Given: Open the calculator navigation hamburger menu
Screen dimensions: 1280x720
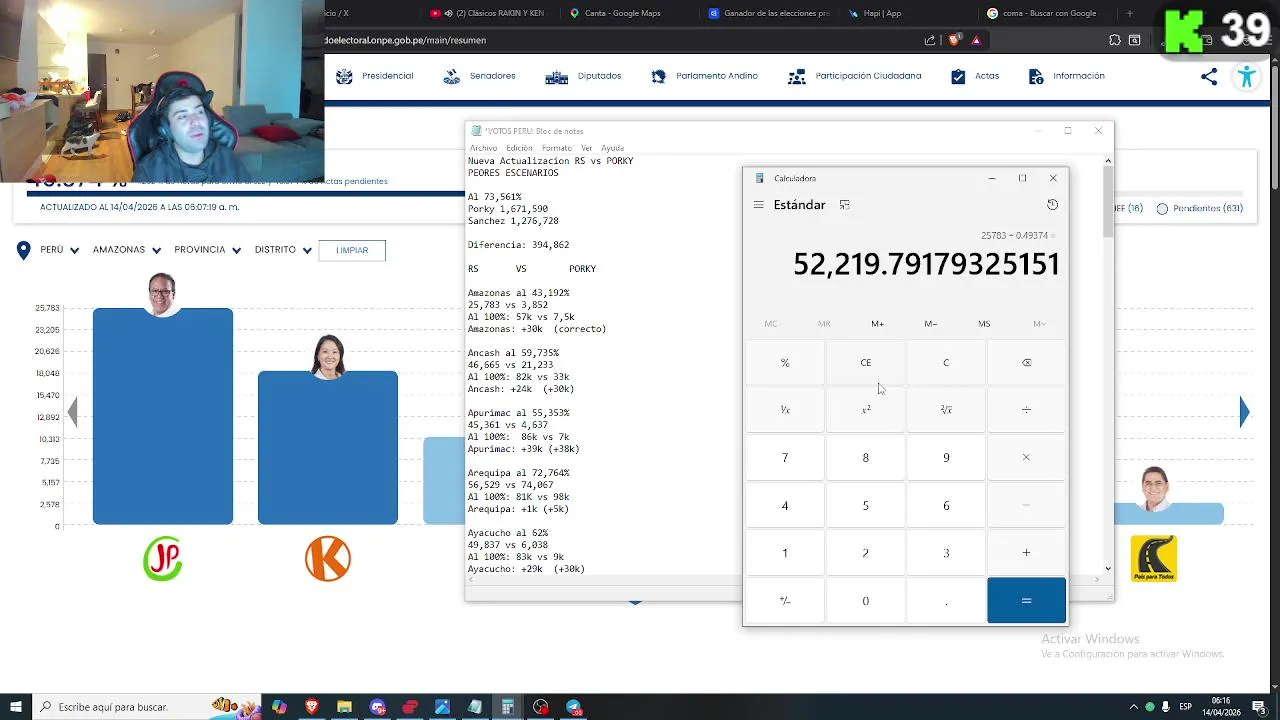Looking at the screenshot, I should point(759,205).
